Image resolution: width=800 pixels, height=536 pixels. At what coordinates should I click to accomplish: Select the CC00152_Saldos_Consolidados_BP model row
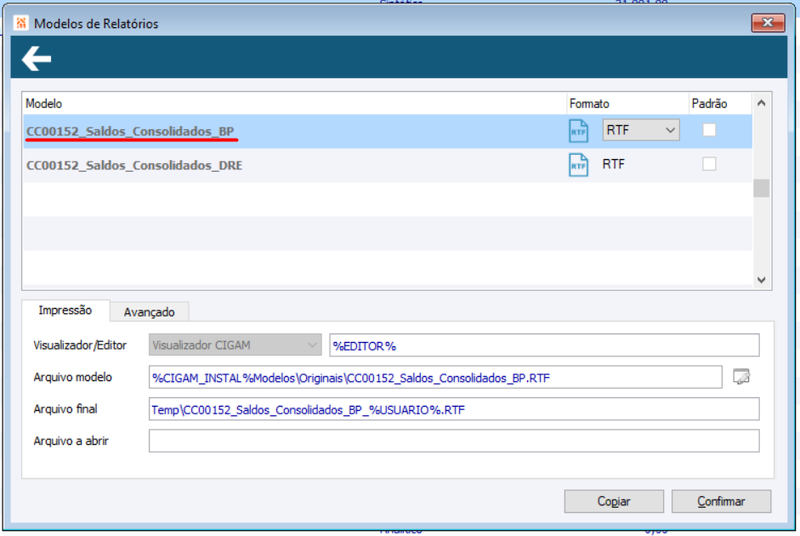(x=388, y=131)
